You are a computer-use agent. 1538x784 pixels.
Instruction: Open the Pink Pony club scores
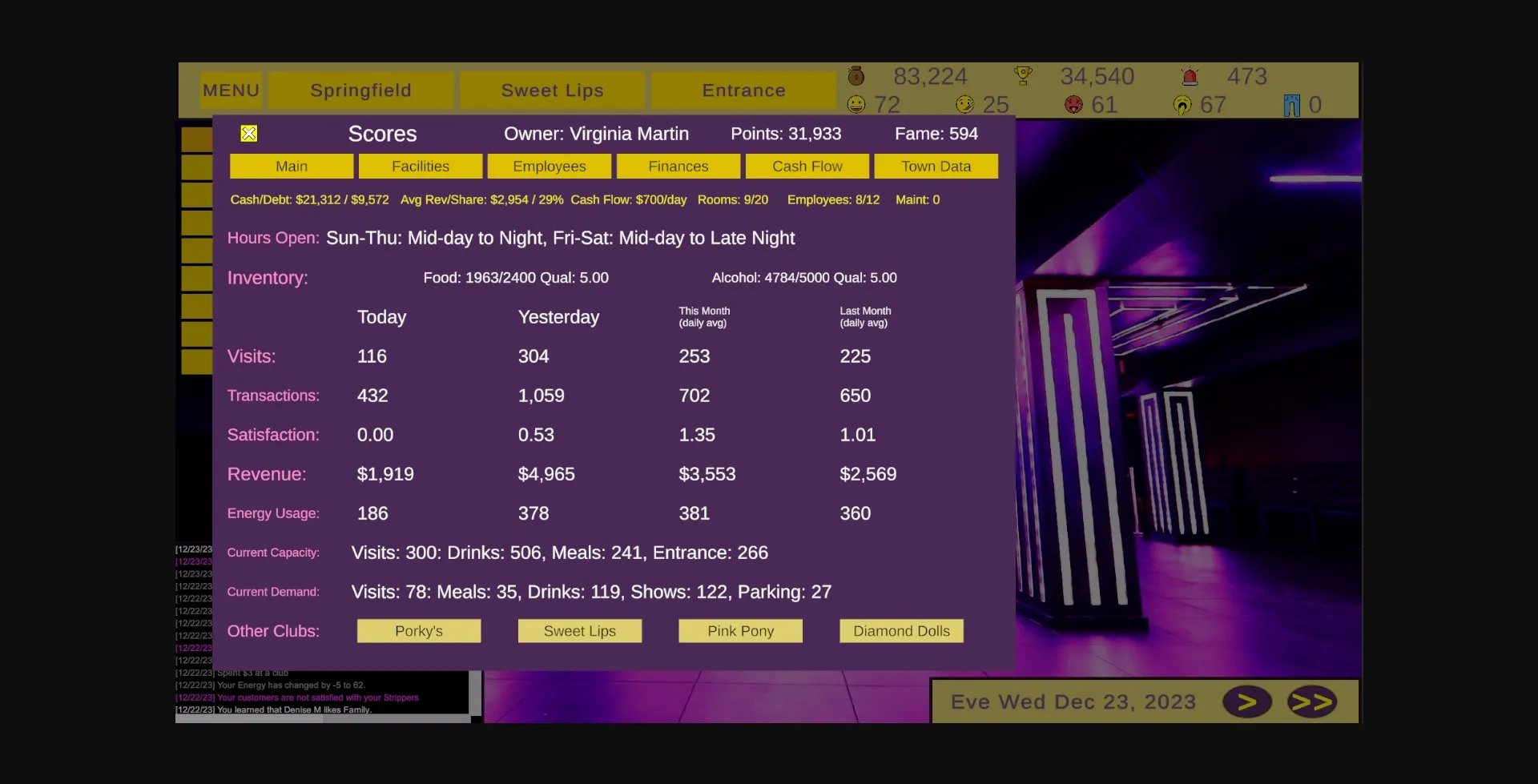[740, 630]
